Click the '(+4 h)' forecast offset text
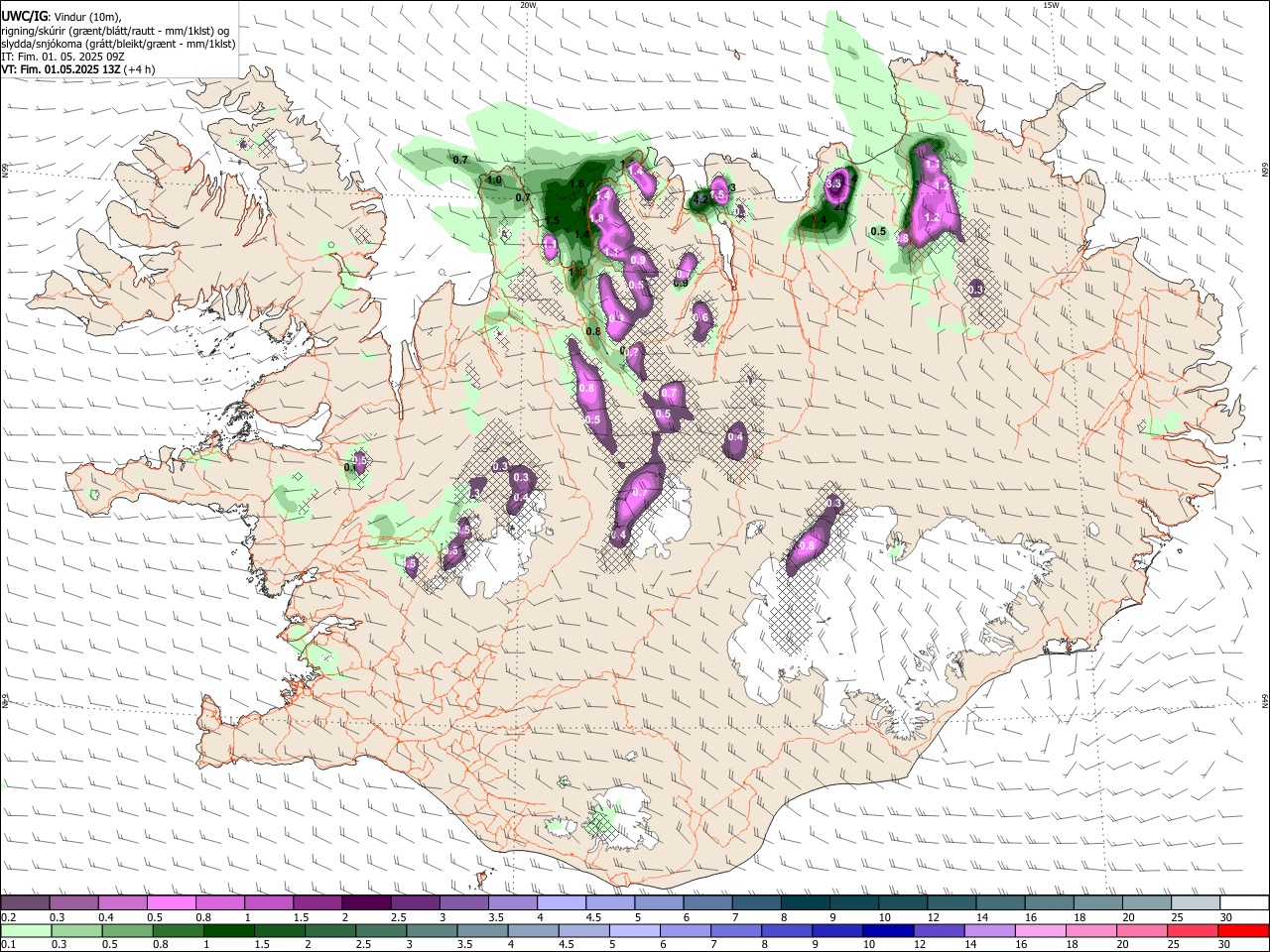Viewport: 1270px width, 952px height. pyautogui.click(x=140, y=69)
